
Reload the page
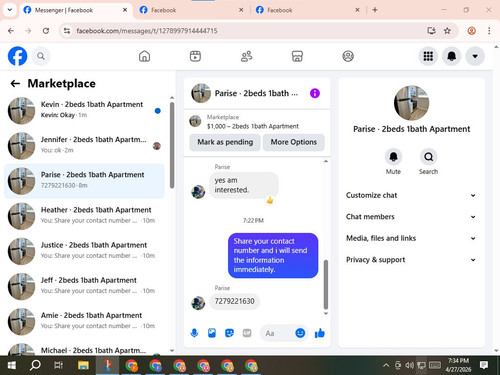[46, 31]
